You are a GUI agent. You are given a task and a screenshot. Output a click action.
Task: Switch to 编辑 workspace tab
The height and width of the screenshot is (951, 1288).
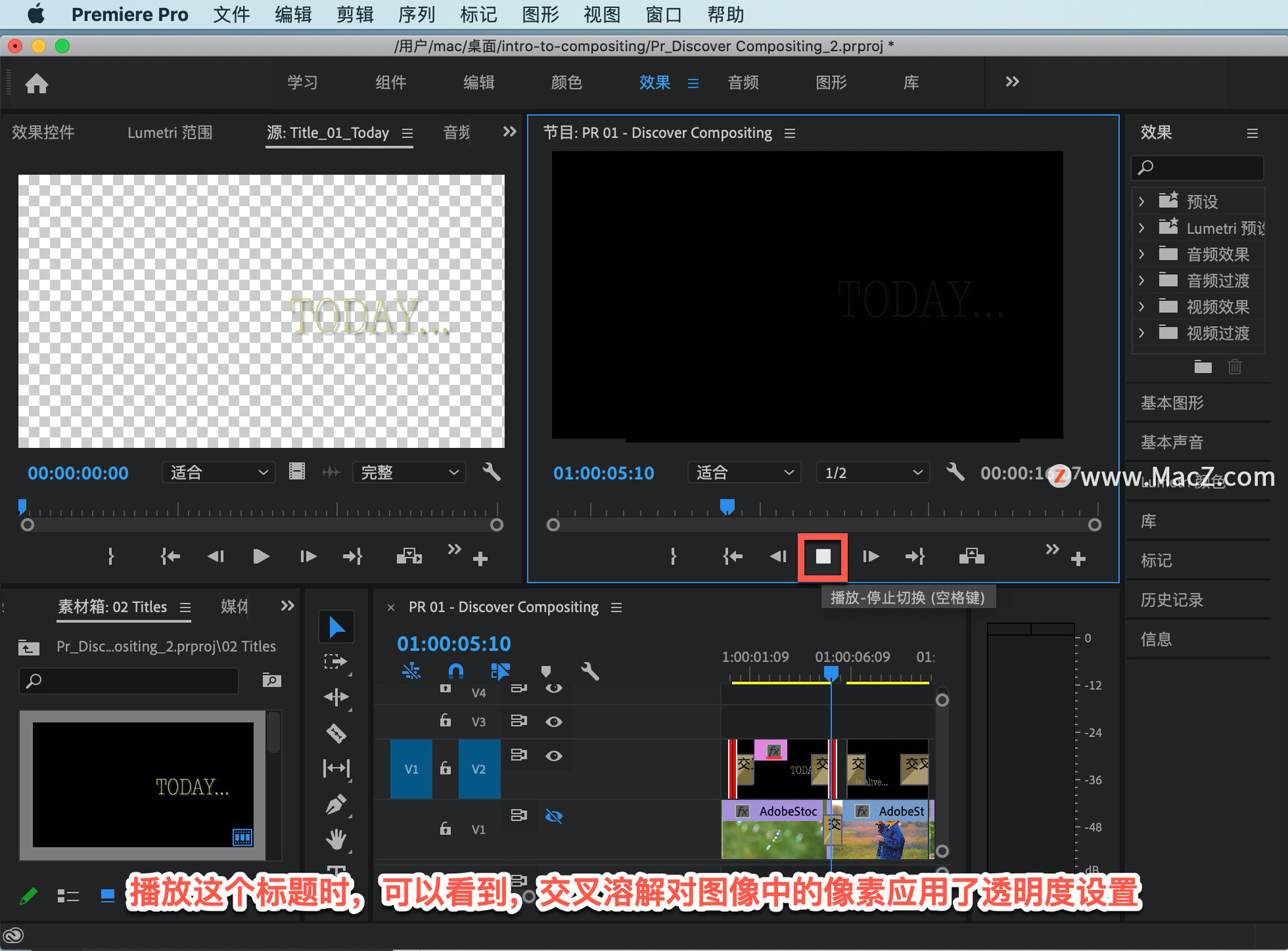click(479, 82)
